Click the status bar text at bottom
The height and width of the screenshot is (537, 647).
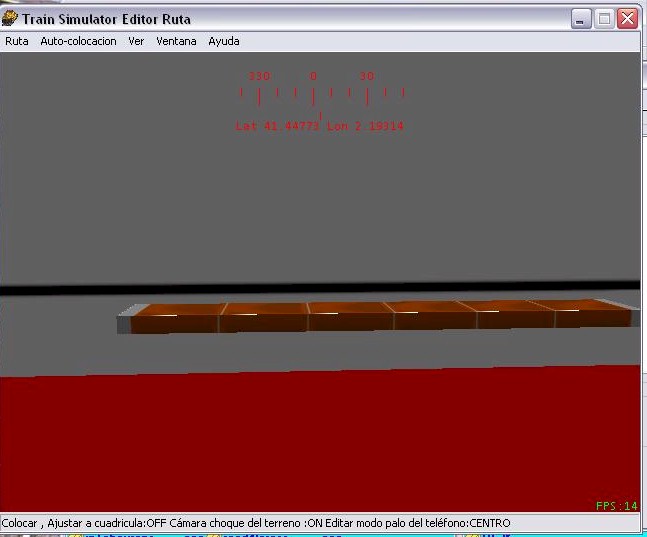pos(255,523)
